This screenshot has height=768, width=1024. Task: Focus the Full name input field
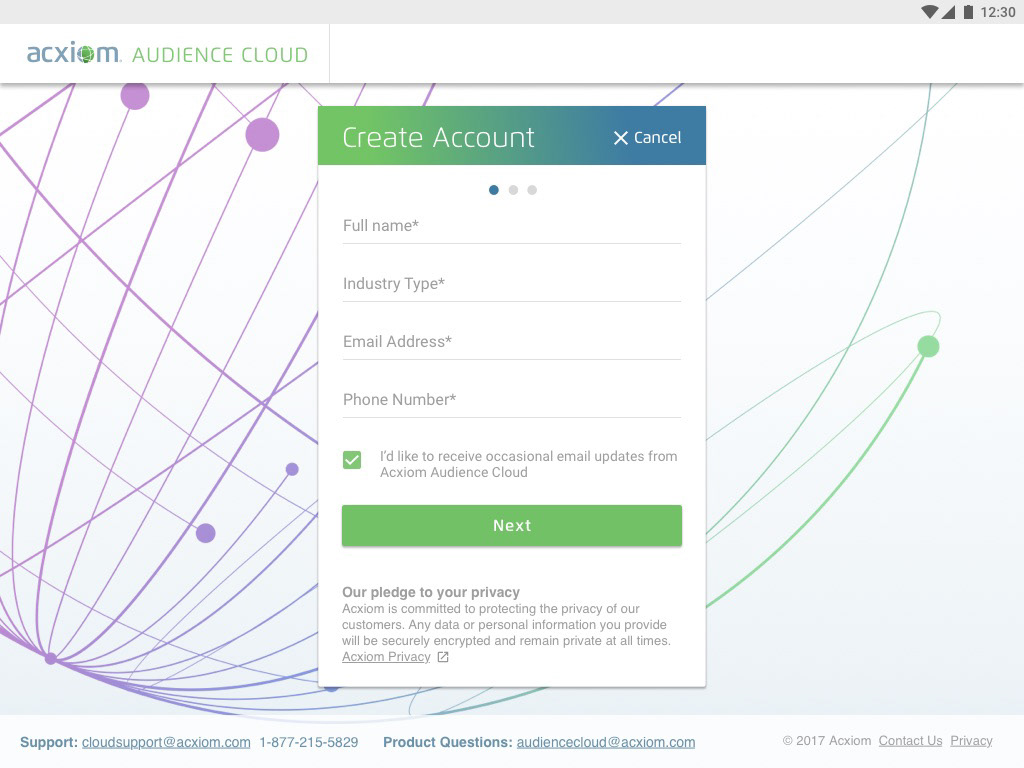click(x=511, y=226)
